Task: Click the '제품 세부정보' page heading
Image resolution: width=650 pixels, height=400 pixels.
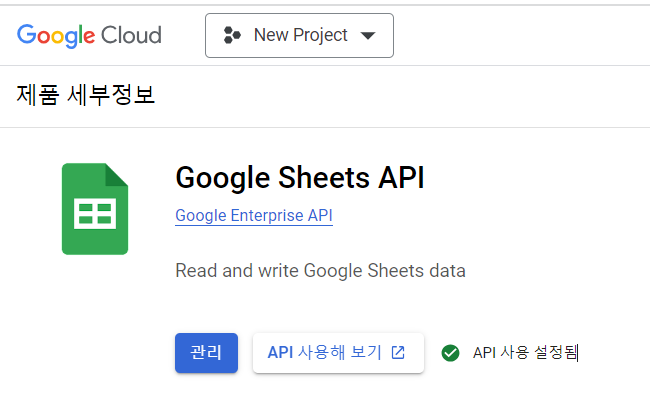Action: [85, 95]
